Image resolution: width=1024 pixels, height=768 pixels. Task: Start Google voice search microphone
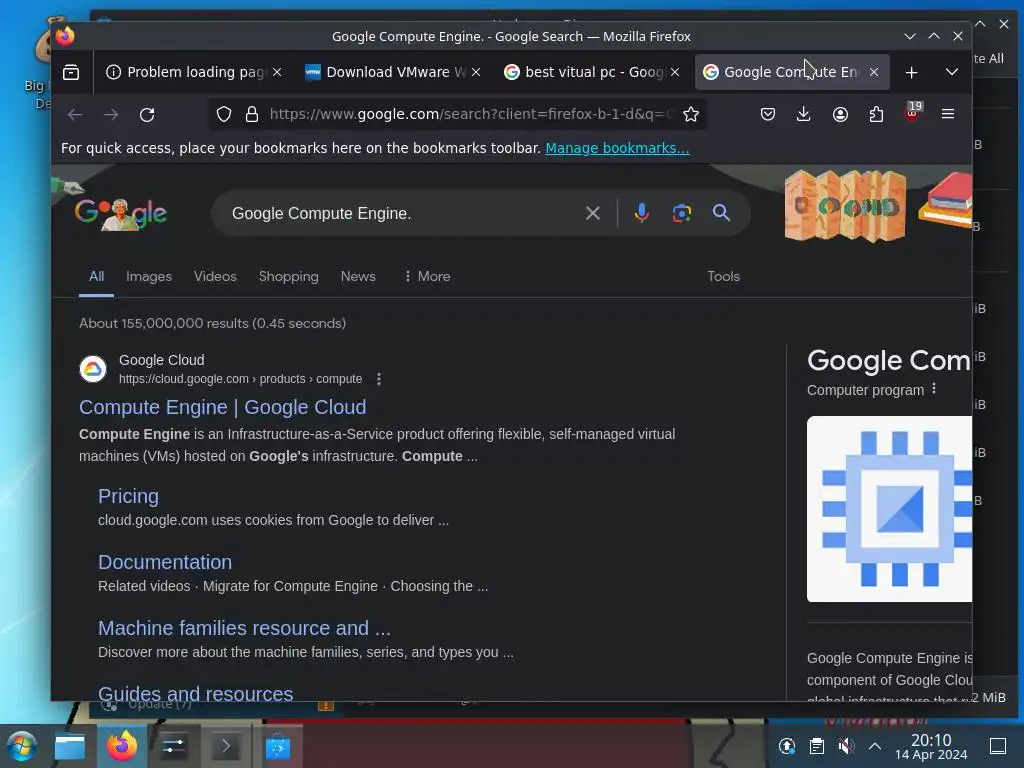pos(642,213)
